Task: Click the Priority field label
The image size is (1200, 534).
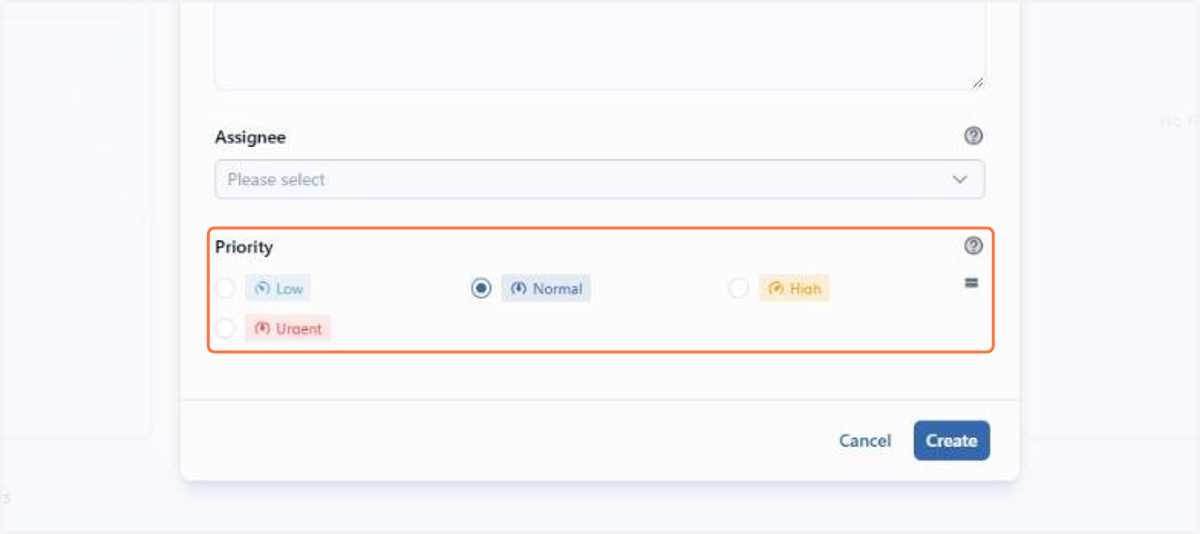Action: pos(244,246)
